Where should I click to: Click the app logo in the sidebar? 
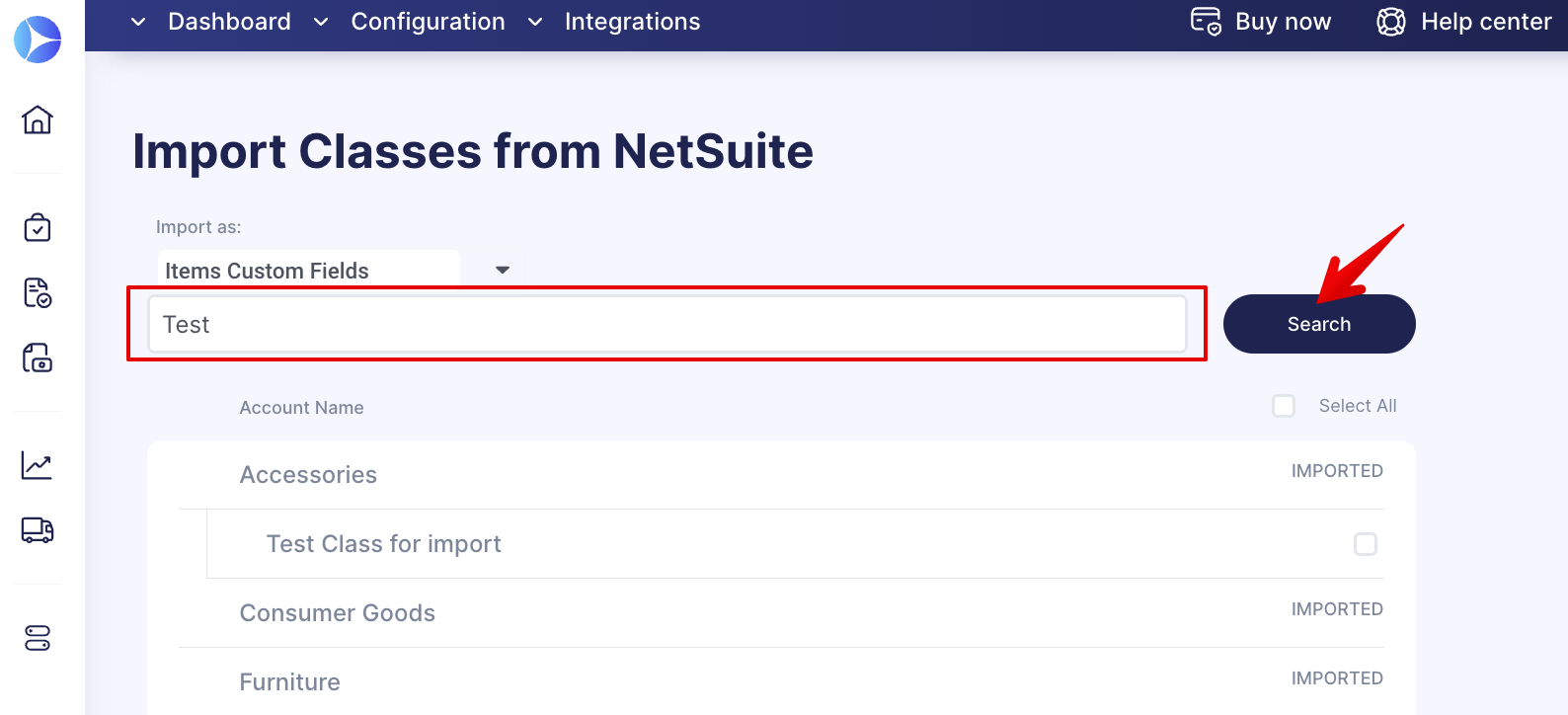38,40
